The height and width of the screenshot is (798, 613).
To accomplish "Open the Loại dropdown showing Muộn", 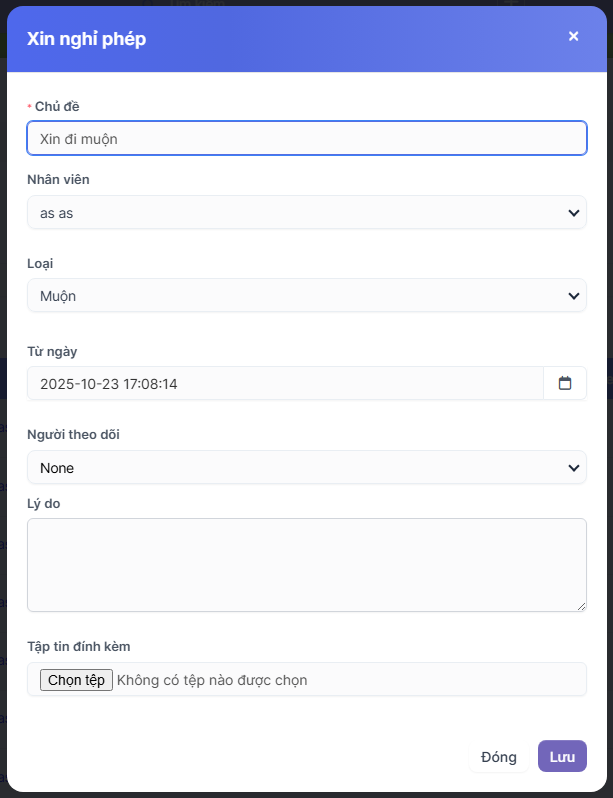I will 306,296.
